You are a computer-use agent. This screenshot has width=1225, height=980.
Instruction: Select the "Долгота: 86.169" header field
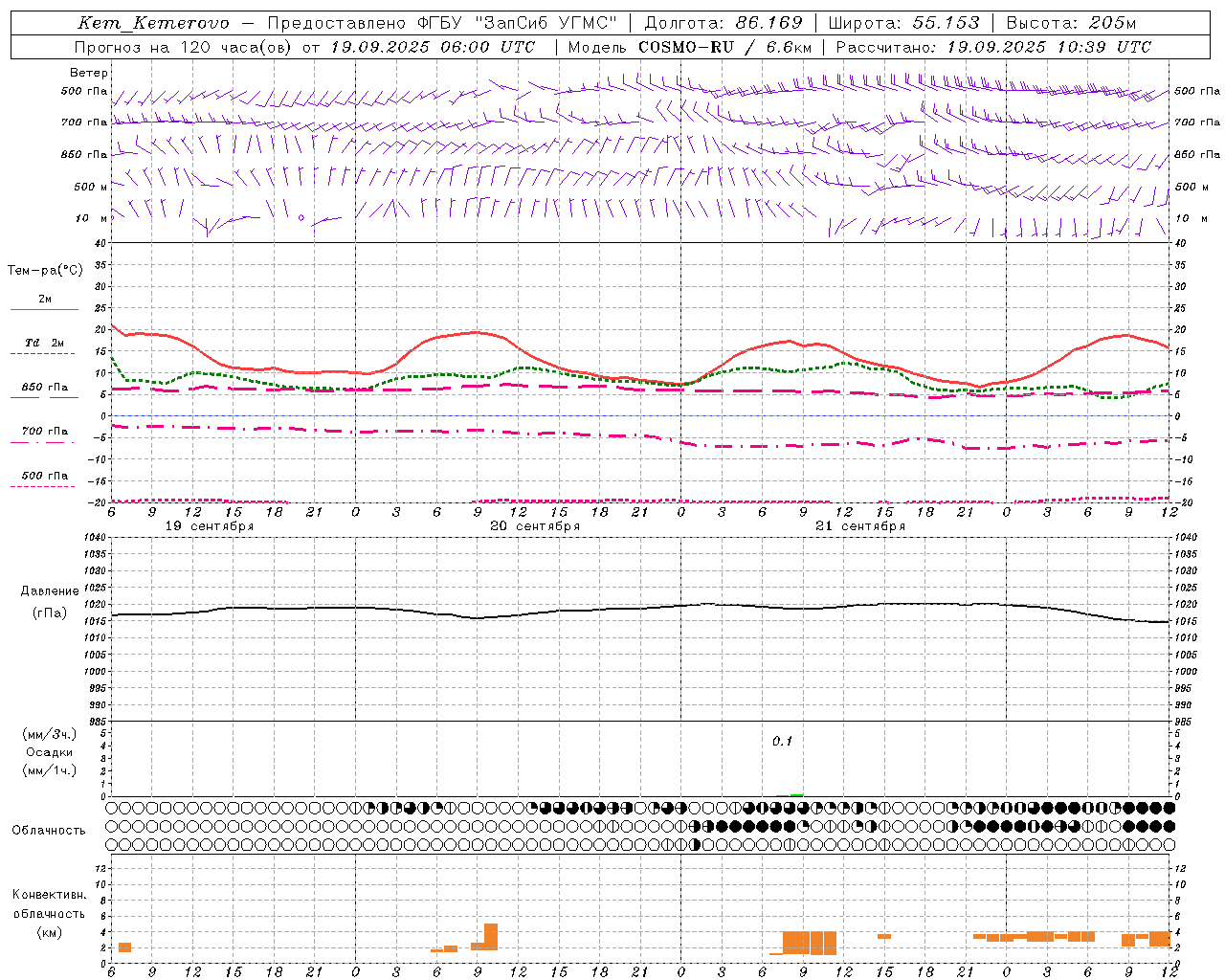tap(724, 23)
